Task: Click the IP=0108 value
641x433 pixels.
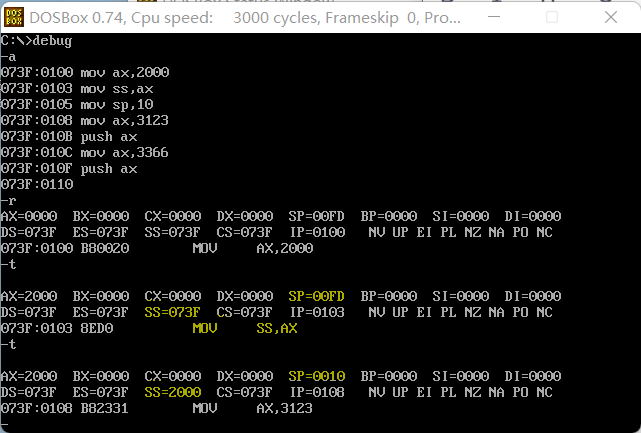Action: click(318, 392)
